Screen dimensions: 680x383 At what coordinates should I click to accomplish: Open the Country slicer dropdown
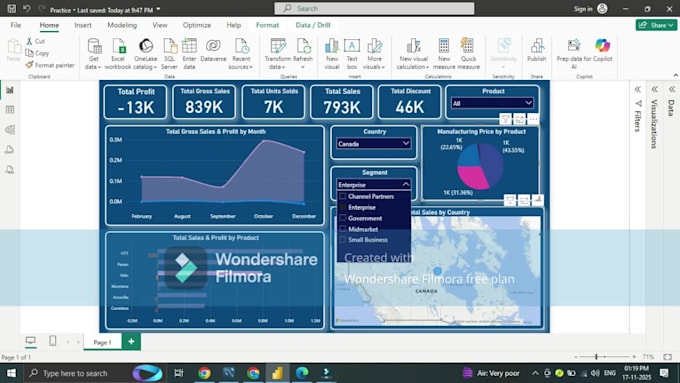[405, 144]
